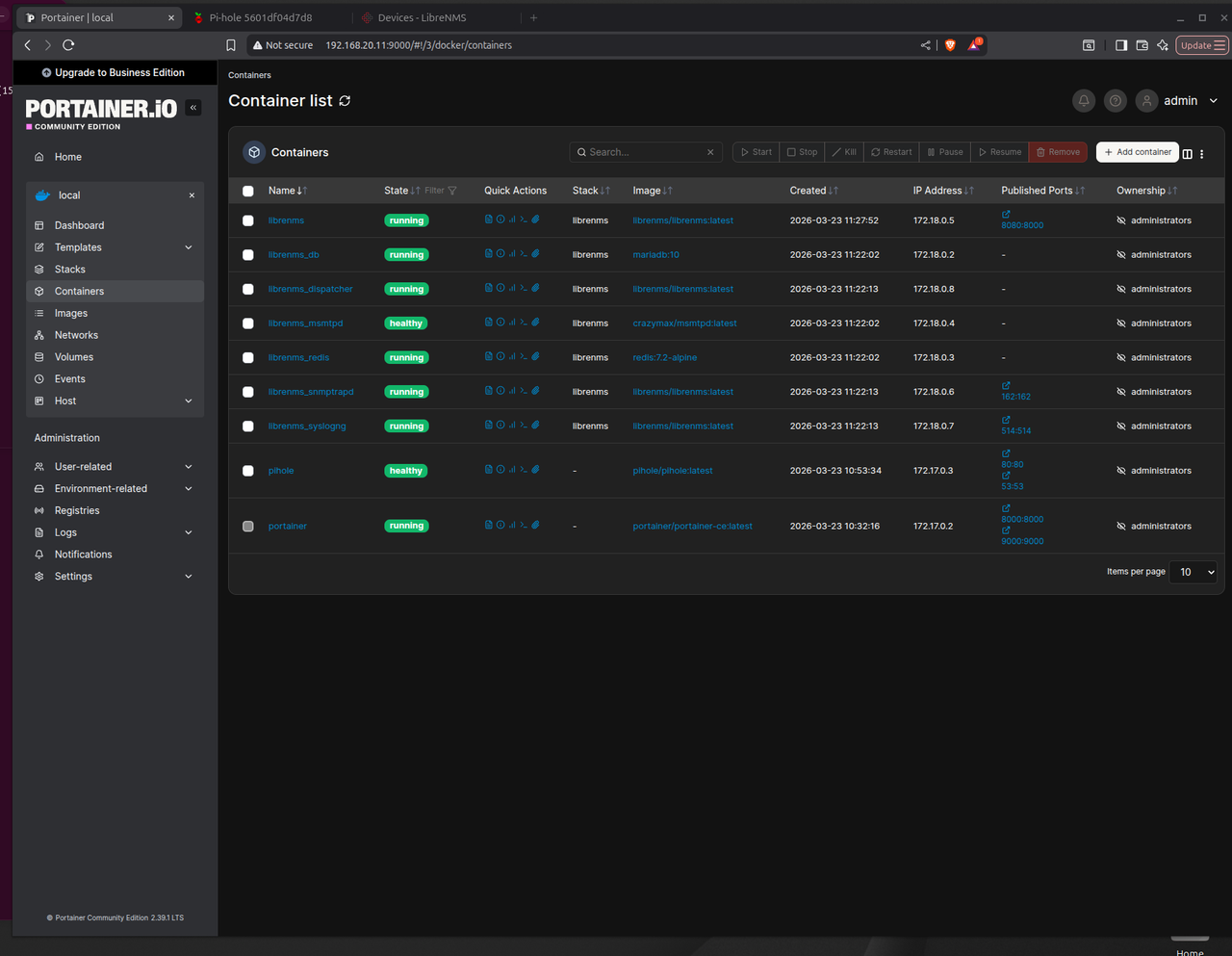Open console quick action for librenms_syslogng
This screenshot has height=956, width=1232.
tap(524, 425)
